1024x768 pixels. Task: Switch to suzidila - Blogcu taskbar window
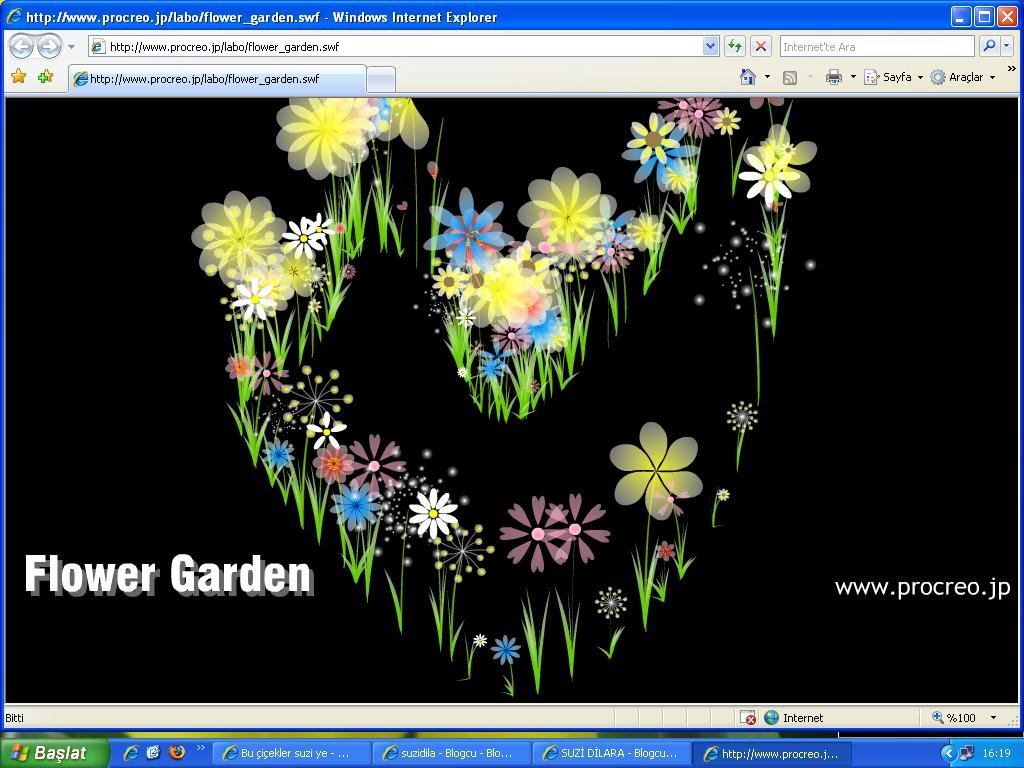(x=451, y=754)
